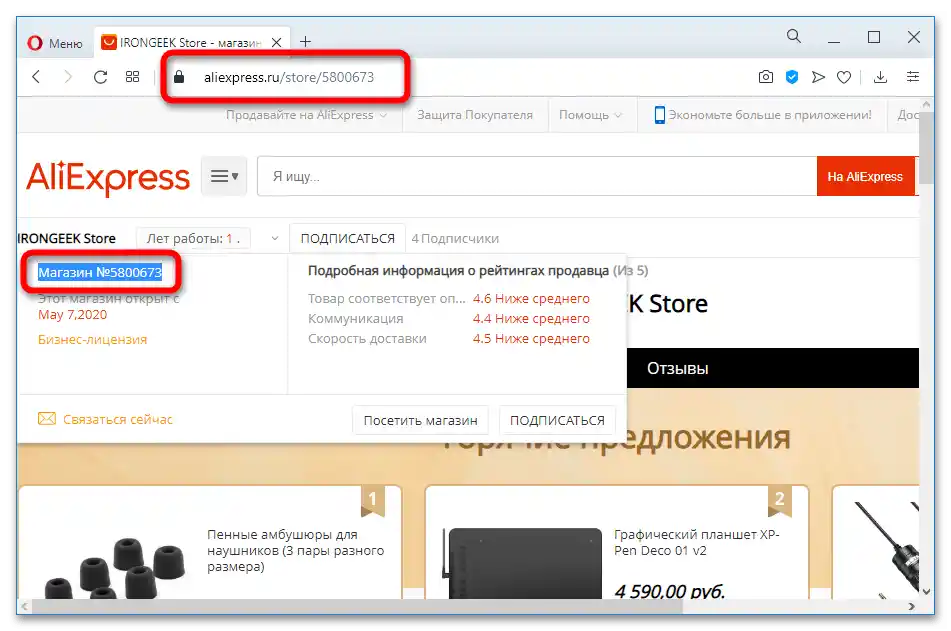Image resolution: width=951 pixels, height=631 pixels.
Task: Click top ПОДПИСАТЬСЯ button near subscribers
Action: [348, 238]
